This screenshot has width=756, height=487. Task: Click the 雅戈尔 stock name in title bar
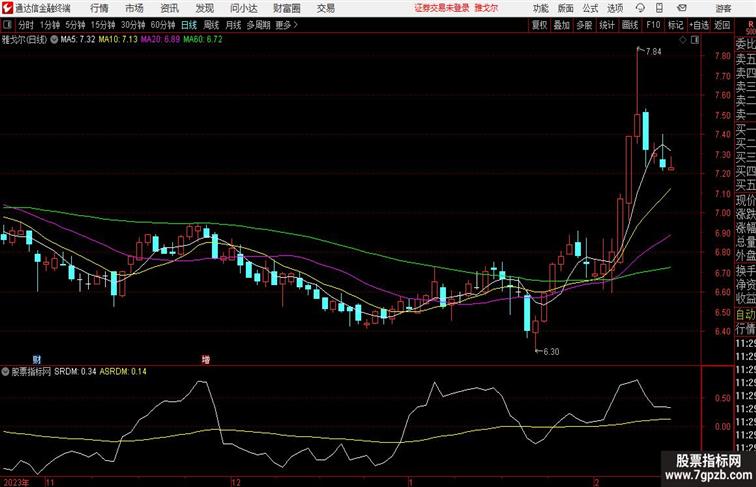point(486,8)
